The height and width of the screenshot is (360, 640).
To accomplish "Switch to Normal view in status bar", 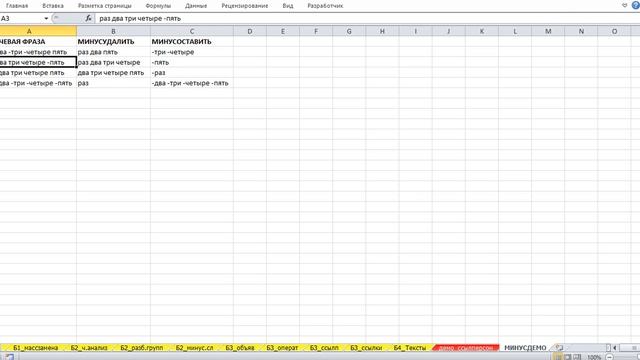I will pyautogui.click(x=558, y=357).
